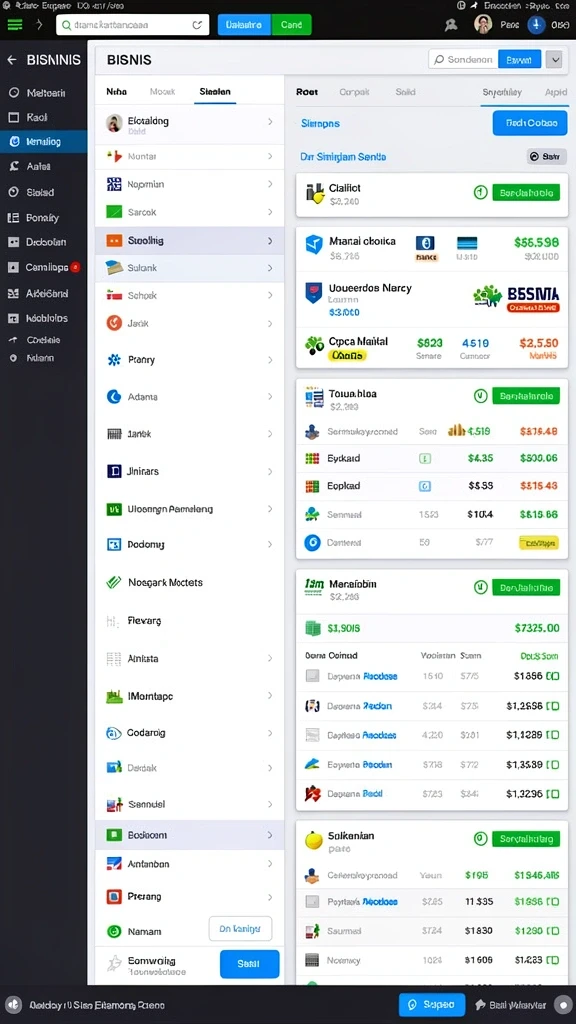Click the Nosgark Mactets checkmark icon

point(114,583)
